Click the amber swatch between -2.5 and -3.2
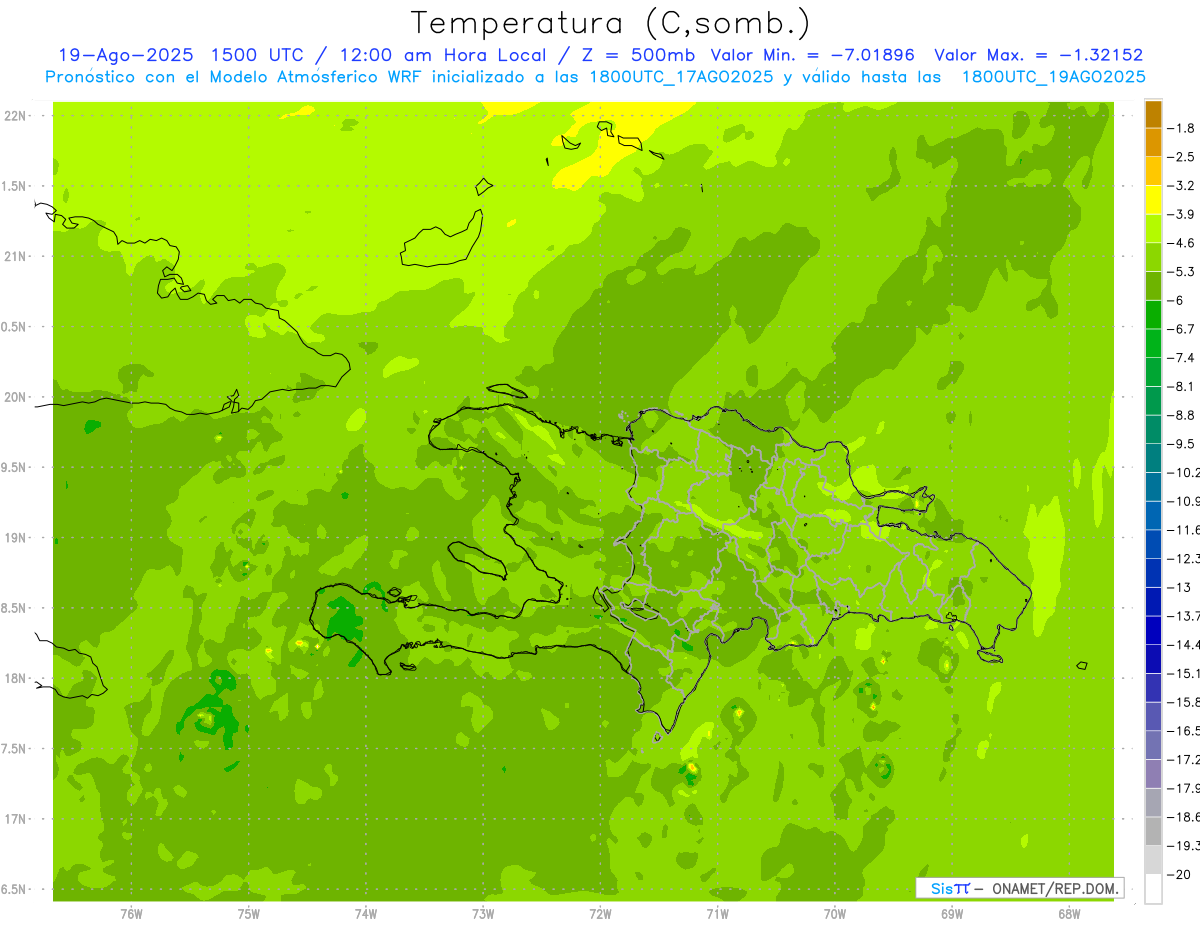 [x=1154, y=171]
